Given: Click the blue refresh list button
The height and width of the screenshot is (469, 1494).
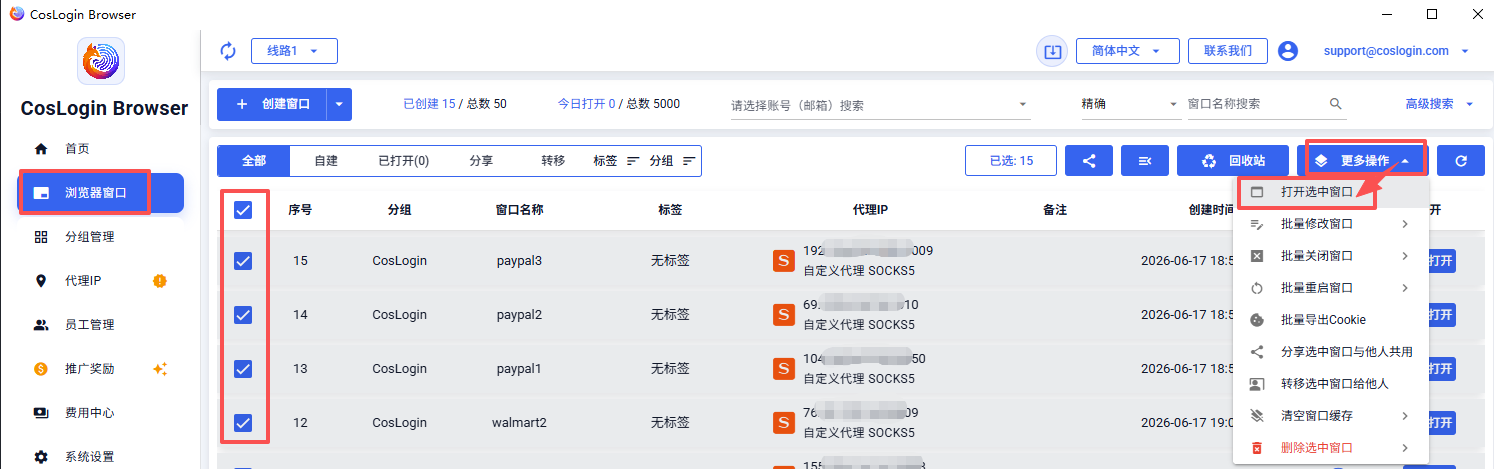Looking at the screenshot, I should (x=1460, y=160).
